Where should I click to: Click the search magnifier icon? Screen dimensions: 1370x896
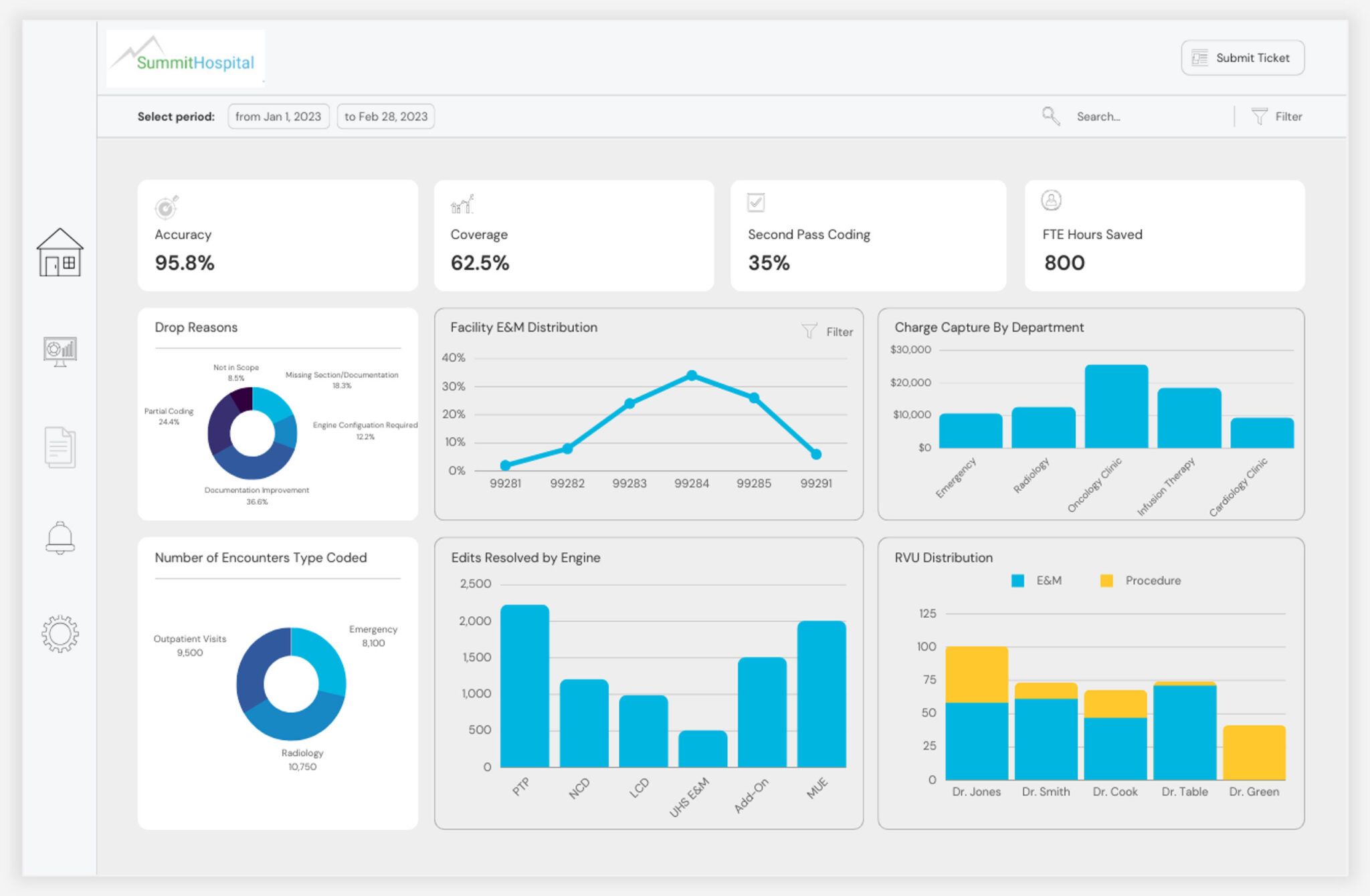1050,116
